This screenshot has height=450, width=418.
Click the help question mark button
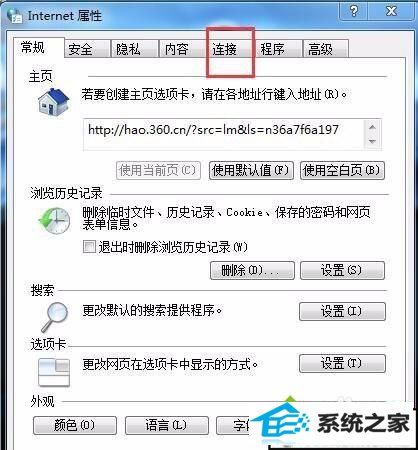[353, 11]
